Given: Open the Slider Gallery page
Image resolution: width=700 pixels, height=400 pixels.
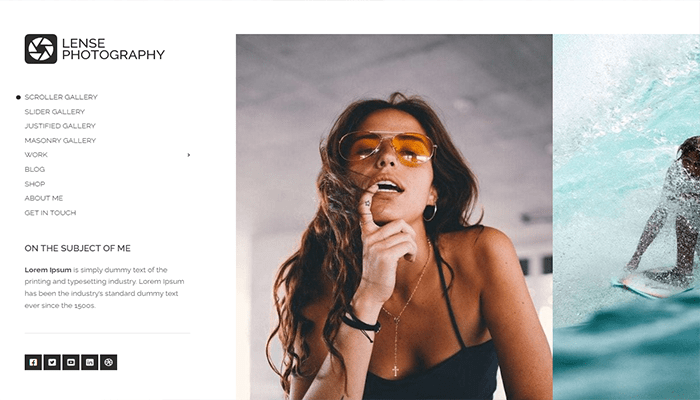Looking at the screenshot, I should pos(54,112).
